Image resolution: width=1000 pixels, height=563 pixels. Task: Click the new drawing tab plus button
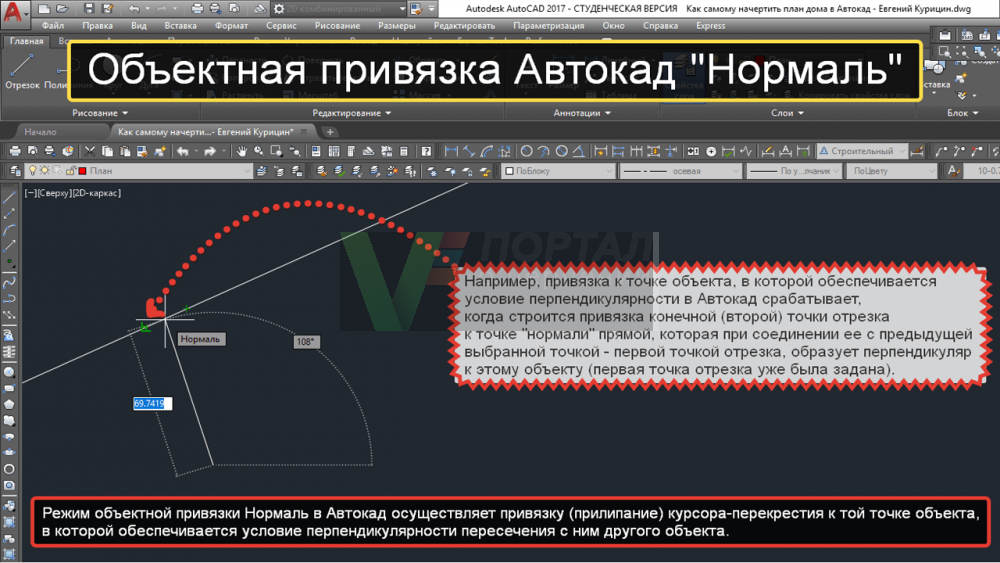[331, 132]
